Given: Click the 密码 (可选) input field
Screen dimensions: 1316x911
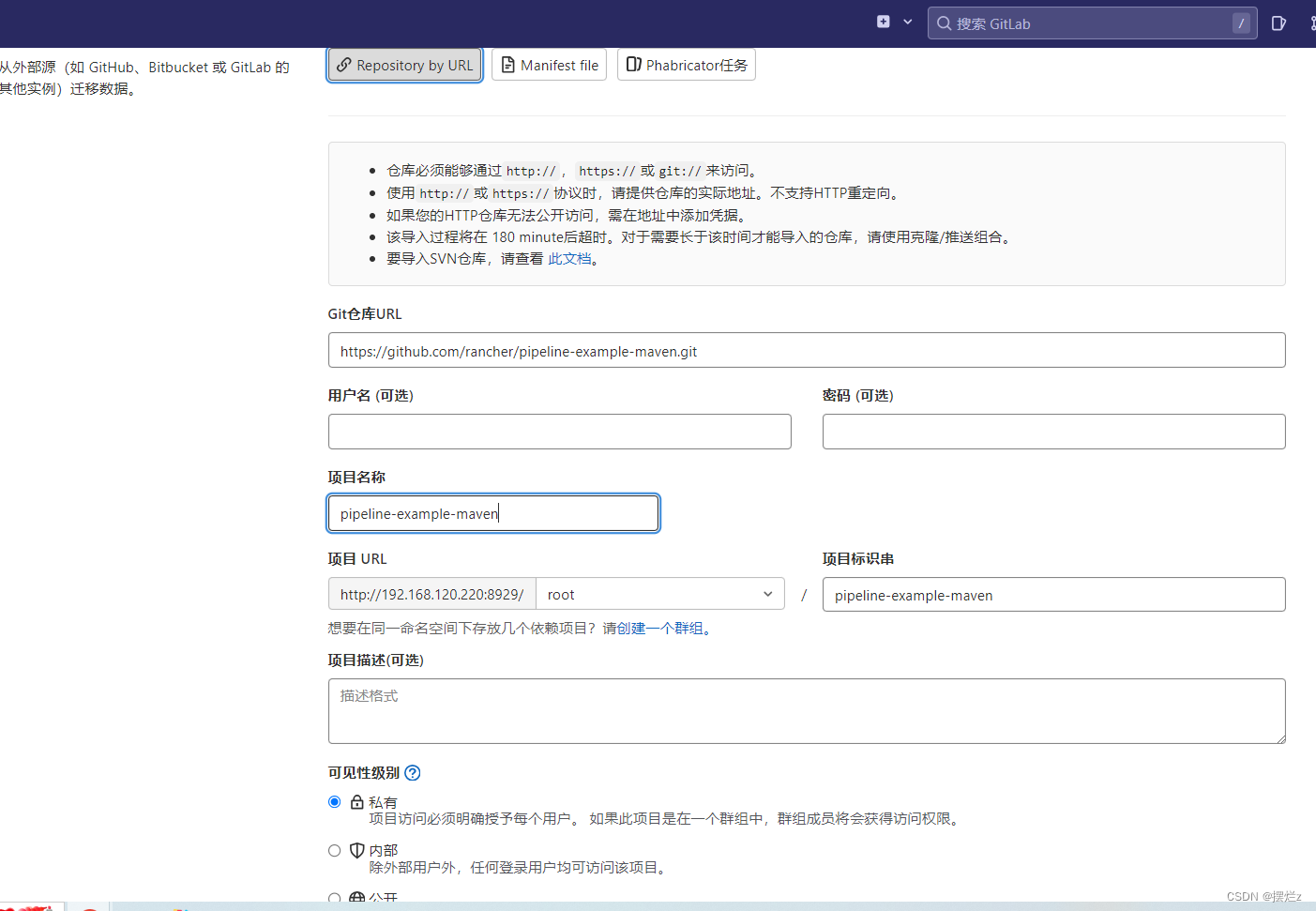Looking at the screenshot, I should pyautogui.click(x=1054, y=432).
